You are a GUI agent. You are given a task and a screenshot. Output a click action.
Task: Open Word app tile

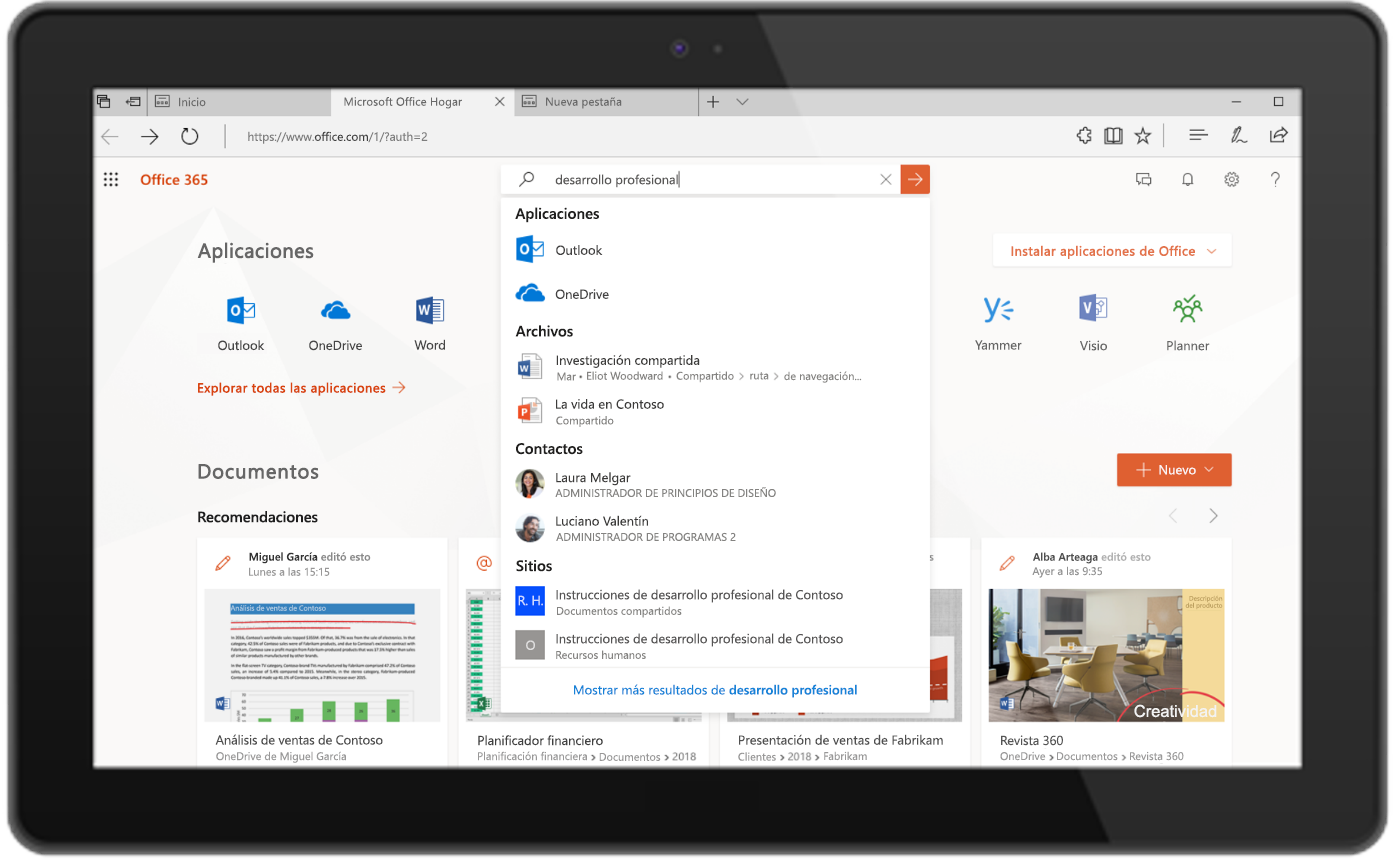click(x=430, y=323)
